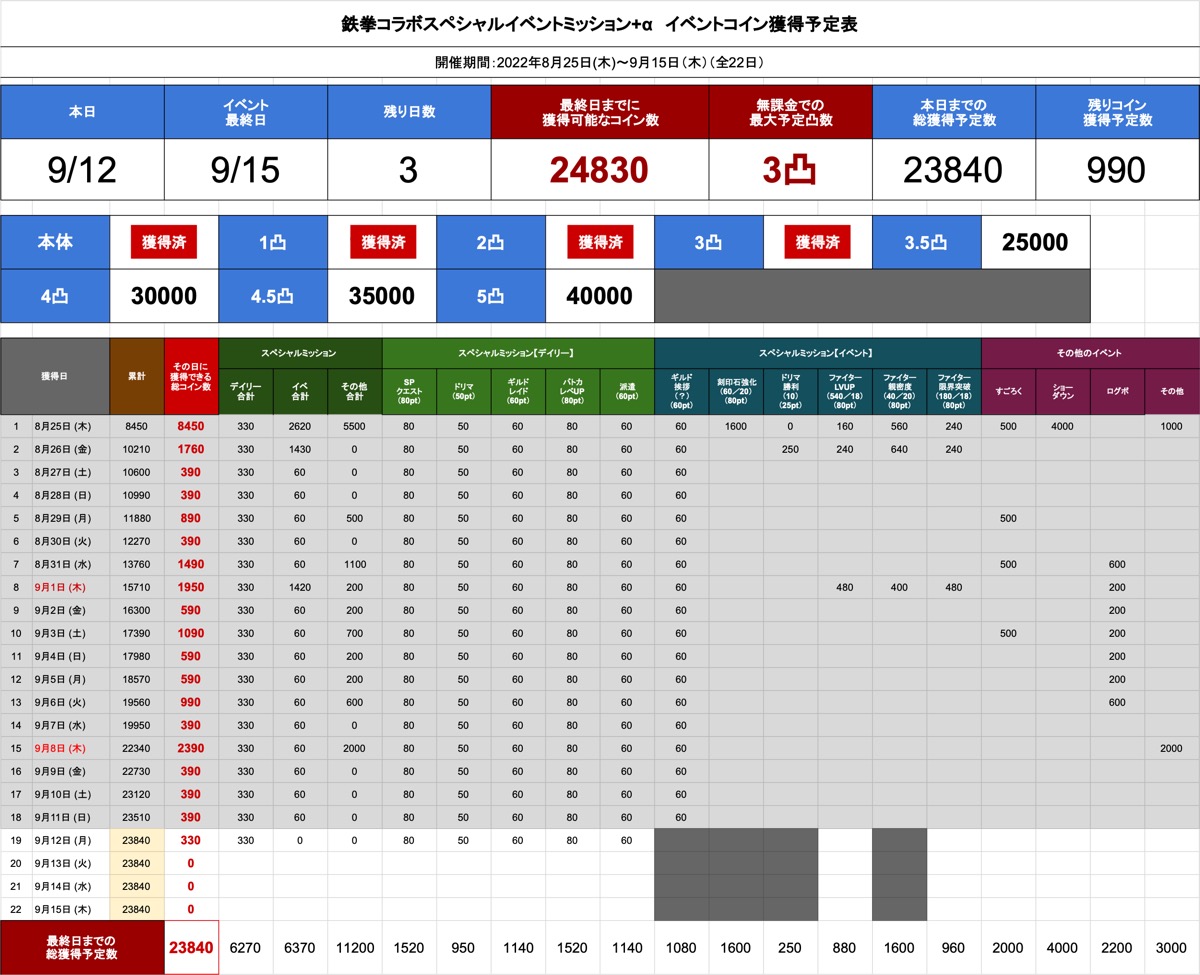
Task: Click the 獲得済 badge next to 本体
Action: (x=163, y=242)
